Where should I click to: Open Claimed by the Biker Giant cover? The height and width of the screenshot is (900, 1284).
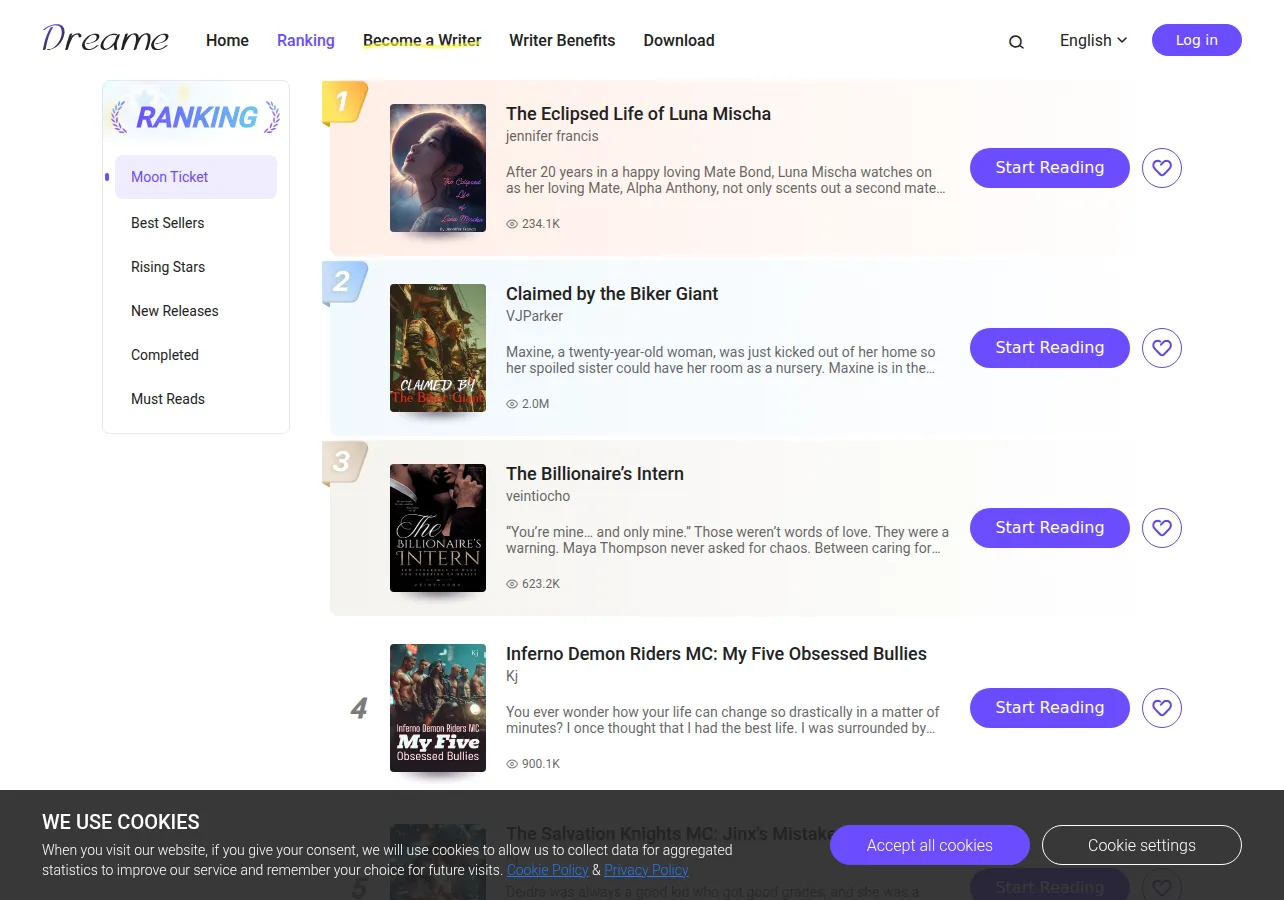pyautogui.click(x=438, y=348)
